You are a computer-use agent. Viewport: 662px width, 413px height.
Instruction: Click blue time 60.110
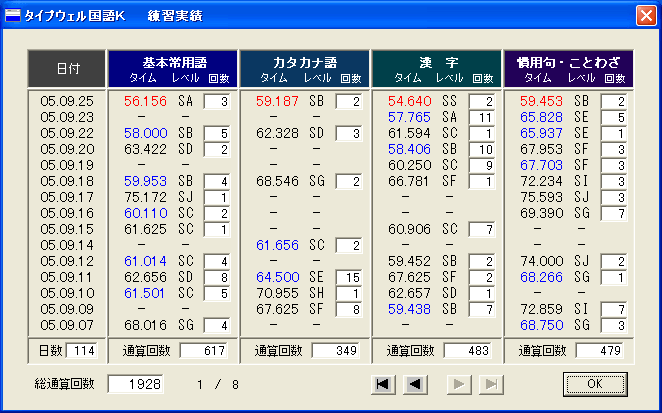145,213
